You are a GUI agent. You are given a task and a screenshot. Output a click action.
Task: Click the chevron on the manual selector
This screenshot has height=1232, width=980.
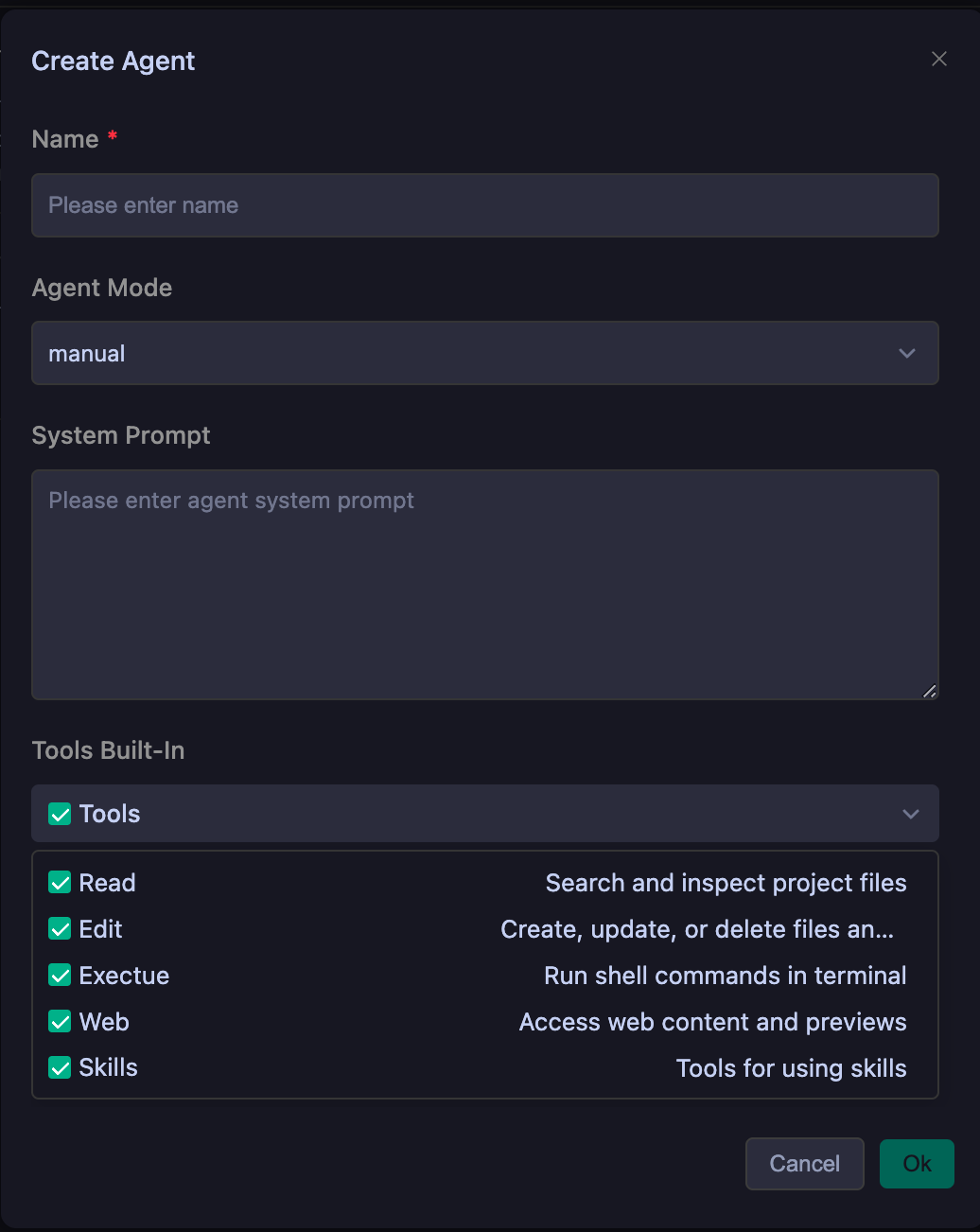(x=906, y=353)
